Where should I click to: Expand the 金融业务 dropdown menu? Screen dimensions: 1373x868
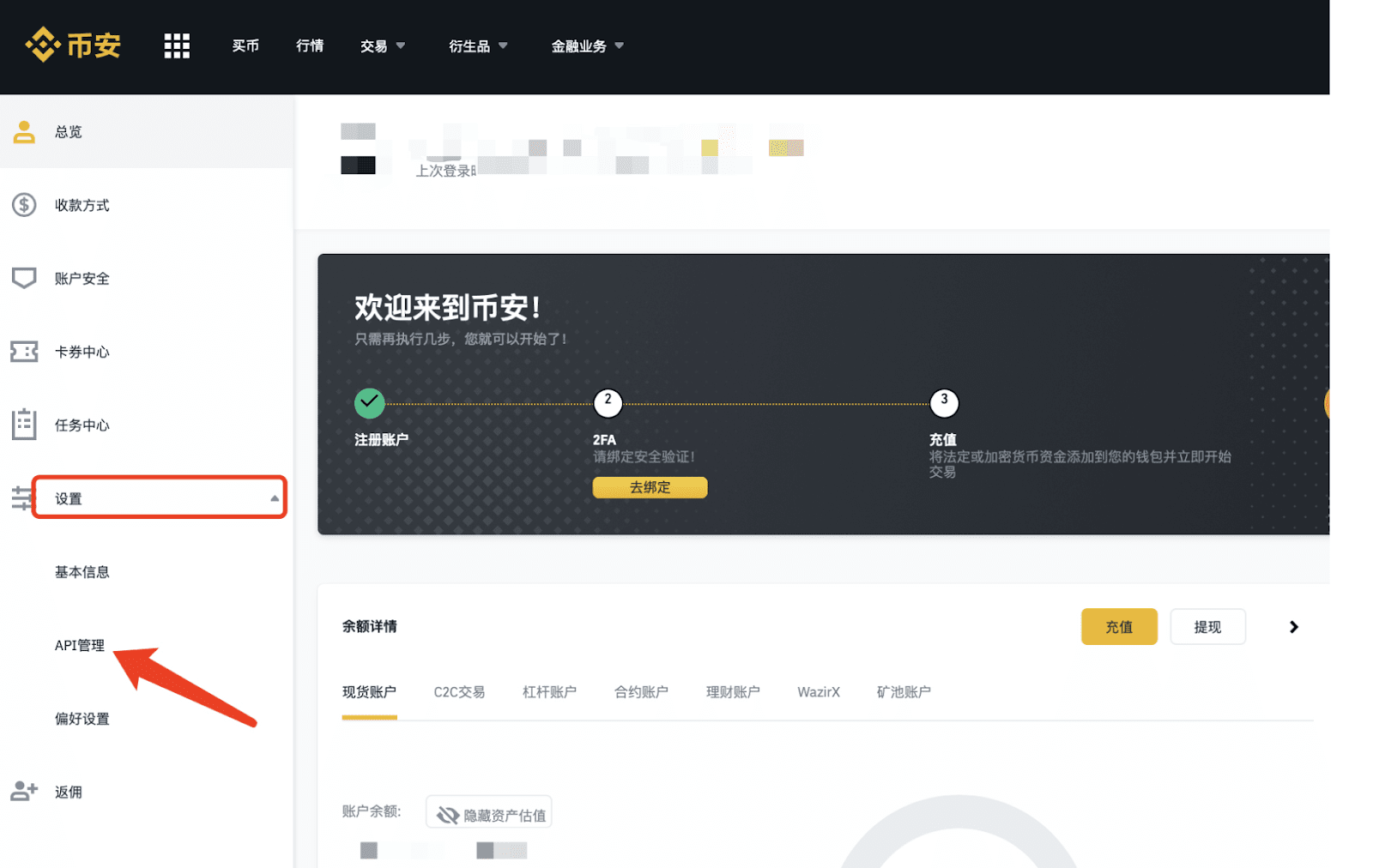coord(587,45)
